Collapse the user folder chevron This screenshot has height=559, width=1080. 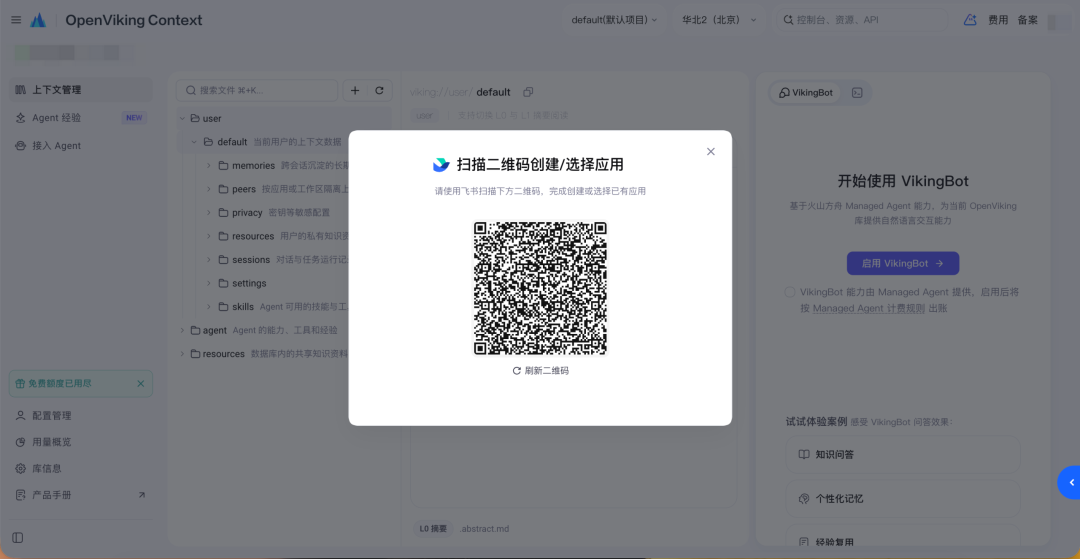(x=183, y=118)
